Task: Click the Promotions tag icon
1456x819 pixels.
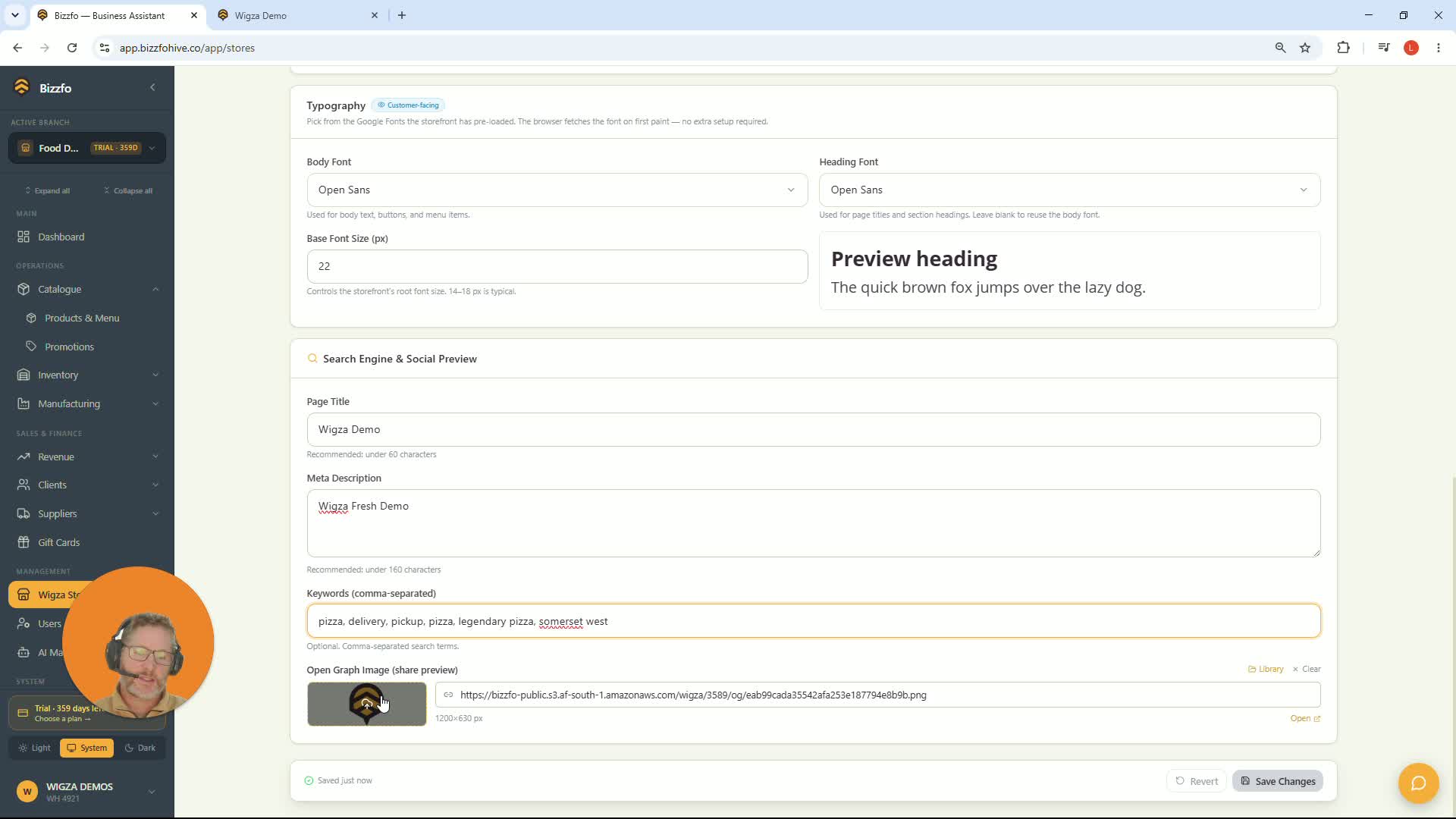Action: [31, 347]
